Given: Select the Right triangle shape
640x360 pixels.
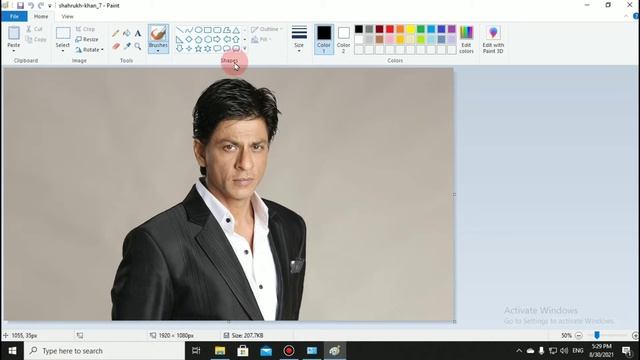Looking at the screenshot, I should [180, 40].
